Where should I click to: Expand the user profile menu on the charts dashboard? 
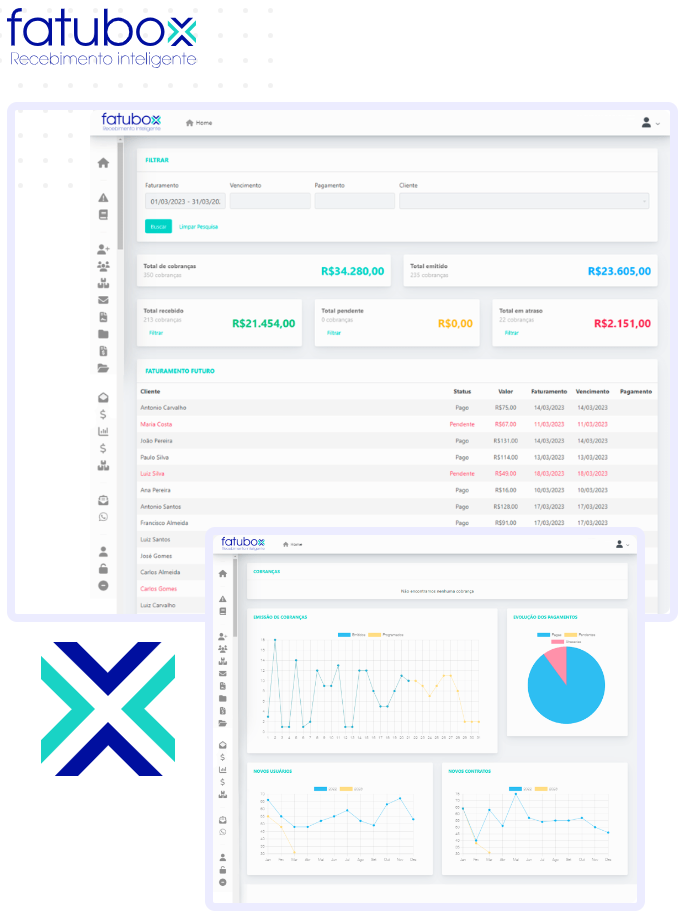[x=621, y=544]
